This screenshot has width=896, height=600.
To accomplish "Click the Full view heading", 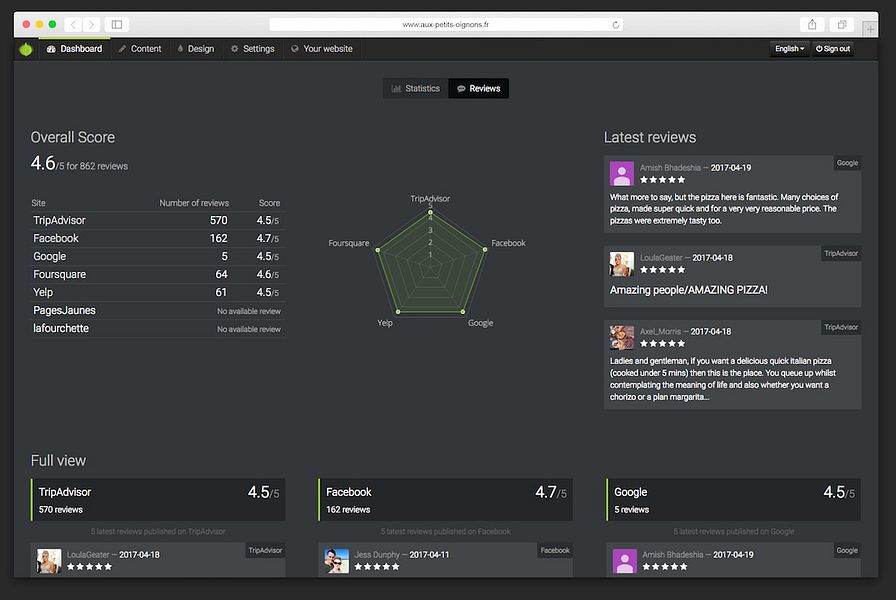I will coord(58,461).
